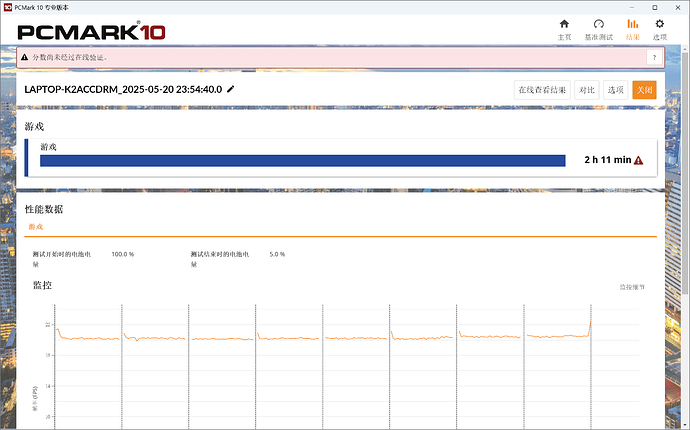This screenshot has width=690, height=430.
Task: Open the 基准测试 benchmark gauge icon
Action: (x=599, y=28)
